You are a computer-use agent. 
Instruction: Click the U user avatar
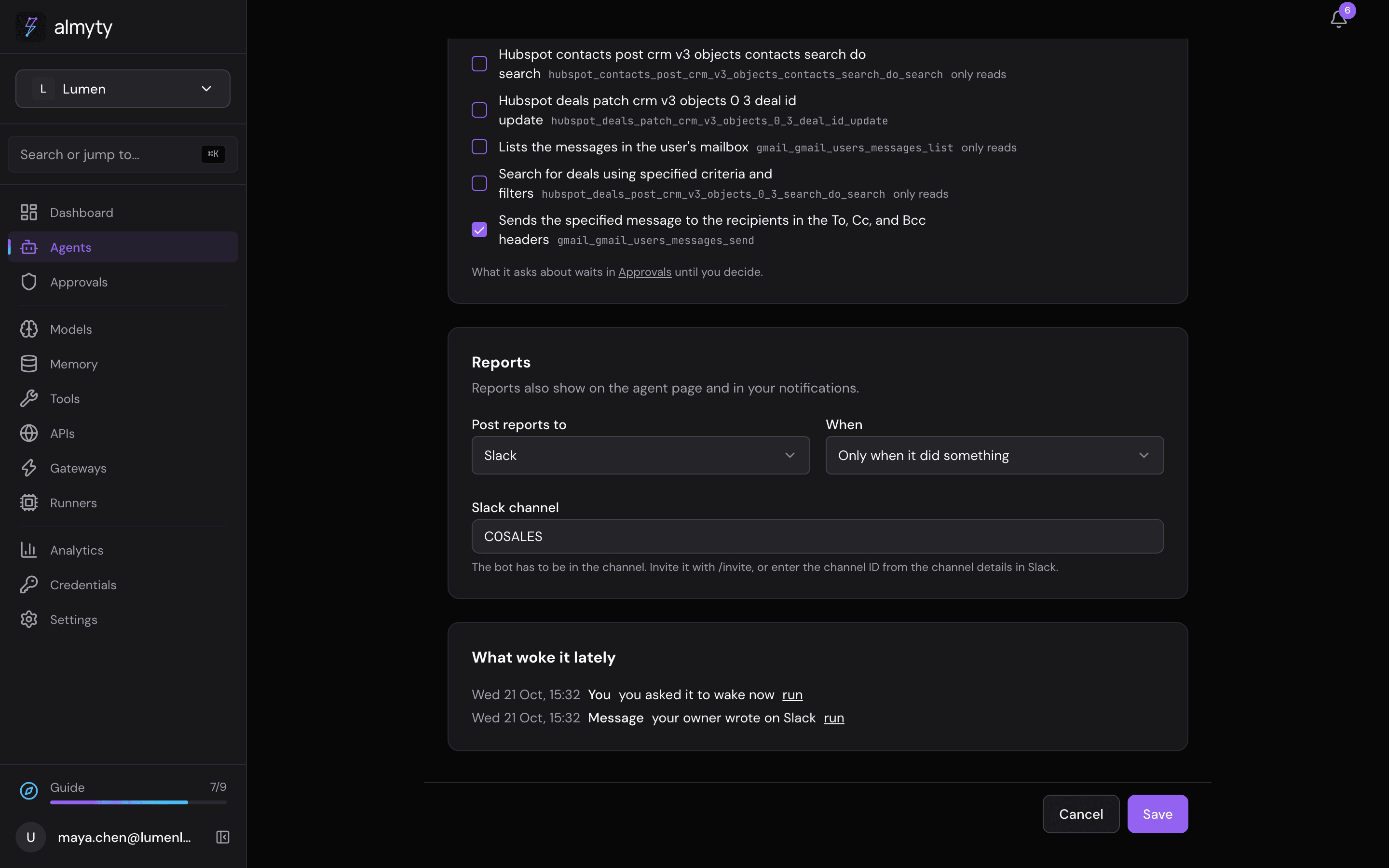(x=31, y=837)
